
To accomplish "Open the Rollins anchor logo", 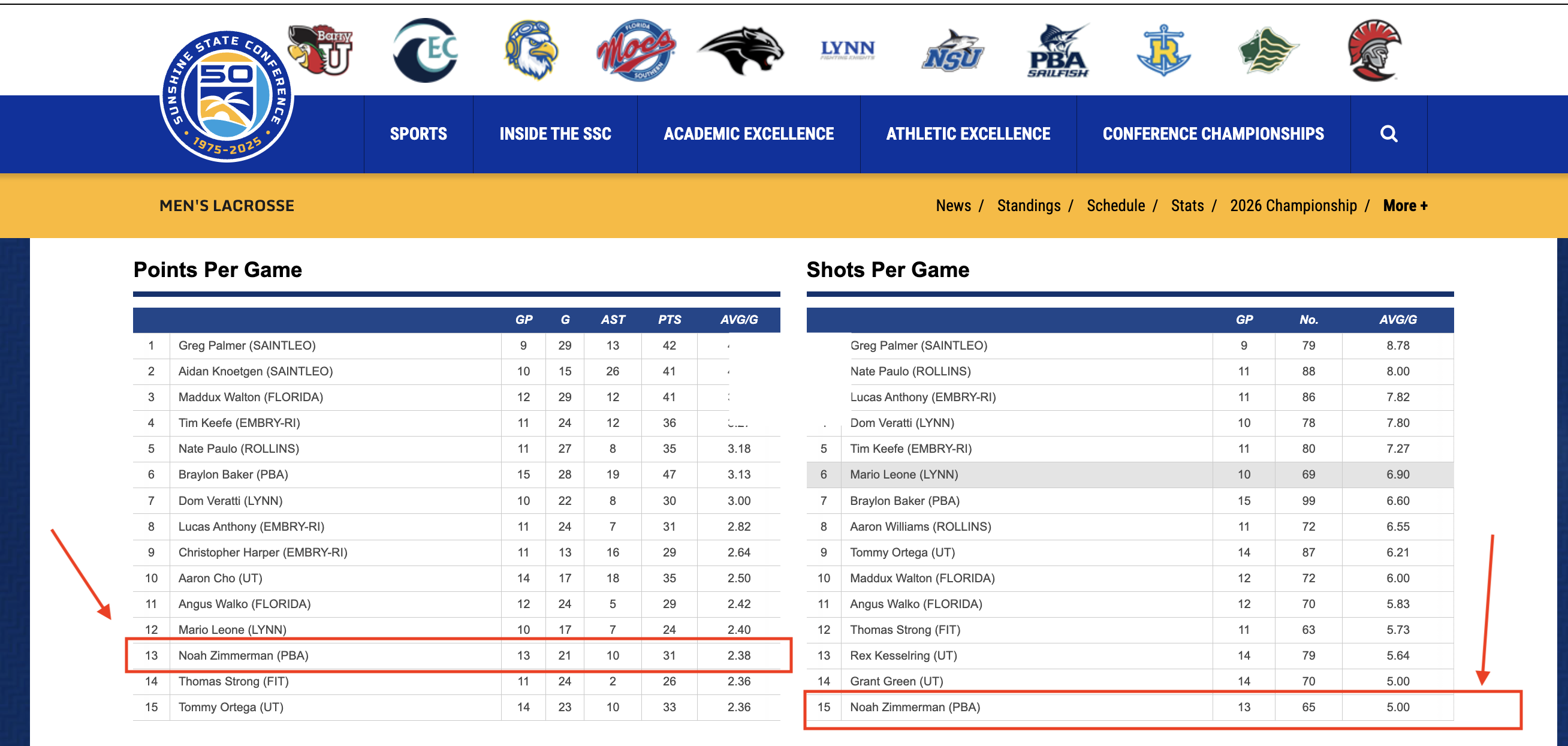I will tap(1163, 50).
